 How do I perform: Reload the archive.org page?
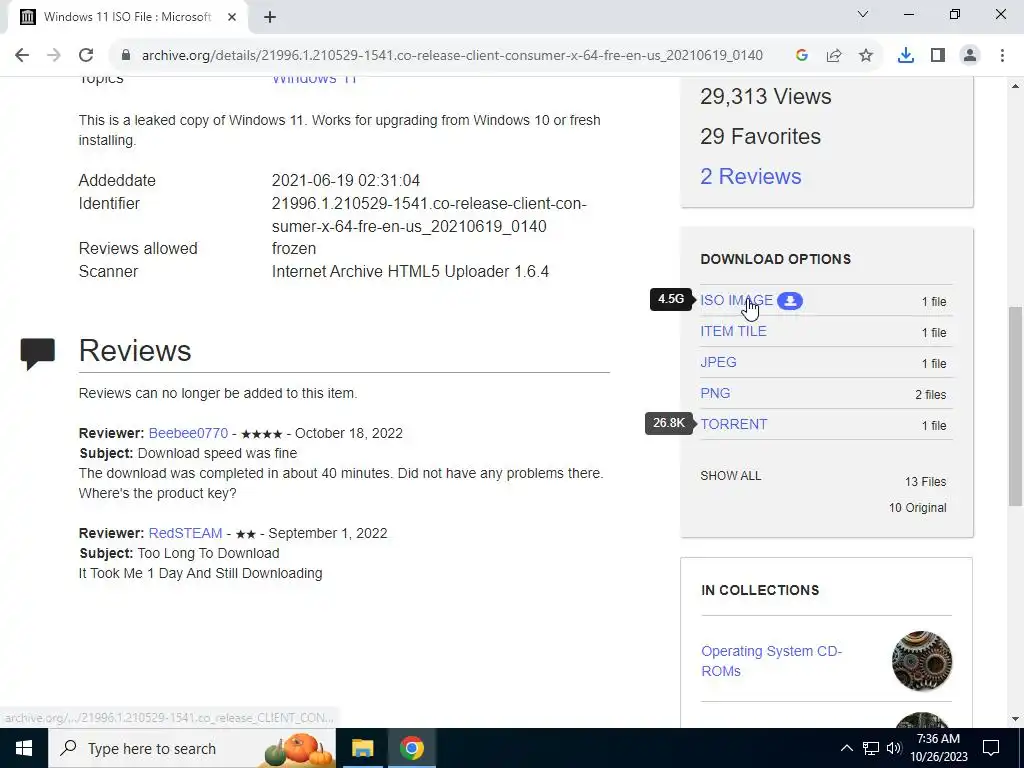pyautogui.click(x=86, y=56)
